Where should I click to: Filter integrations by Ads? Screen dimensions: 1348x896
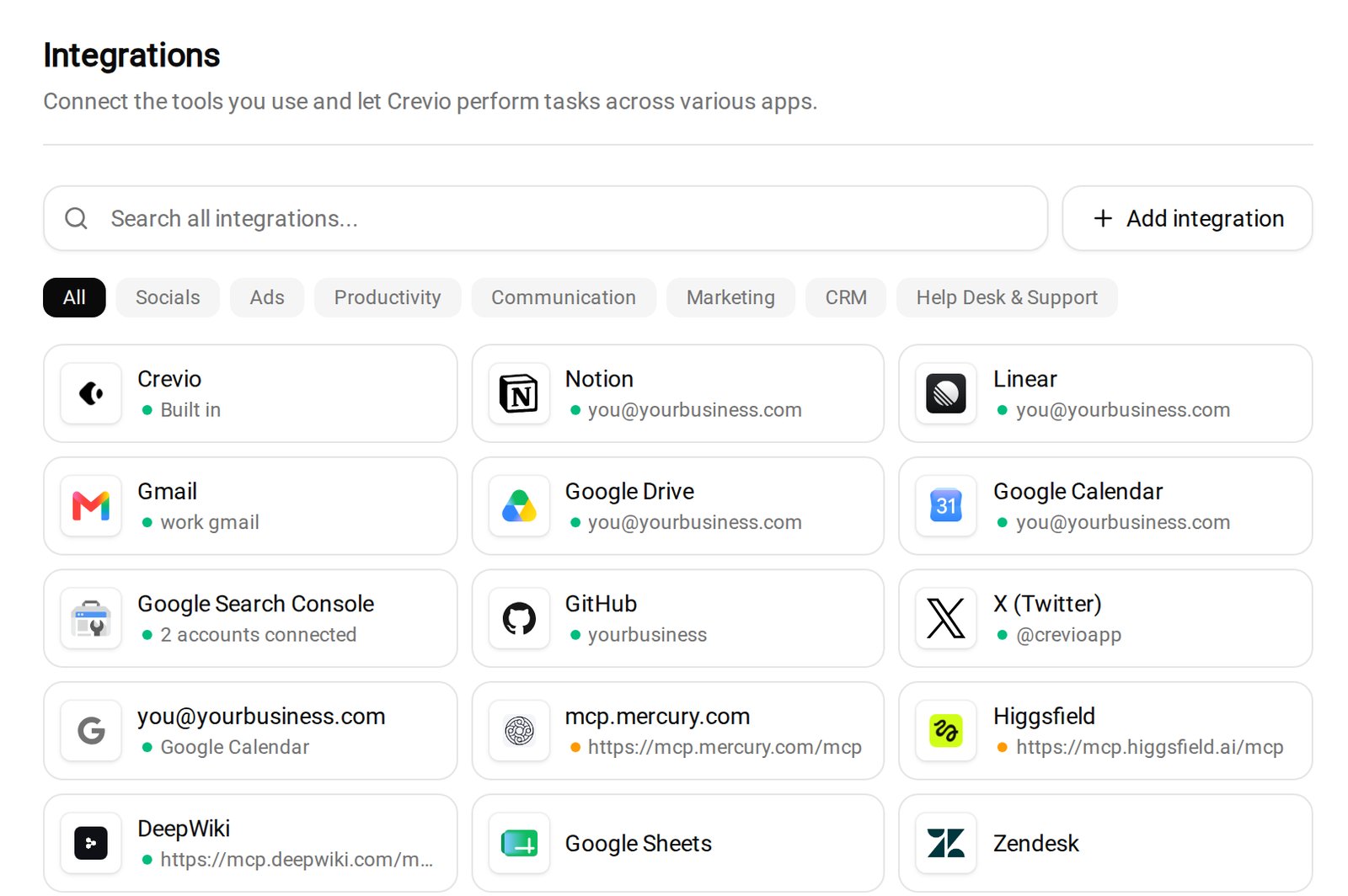(x=267, y=297)
